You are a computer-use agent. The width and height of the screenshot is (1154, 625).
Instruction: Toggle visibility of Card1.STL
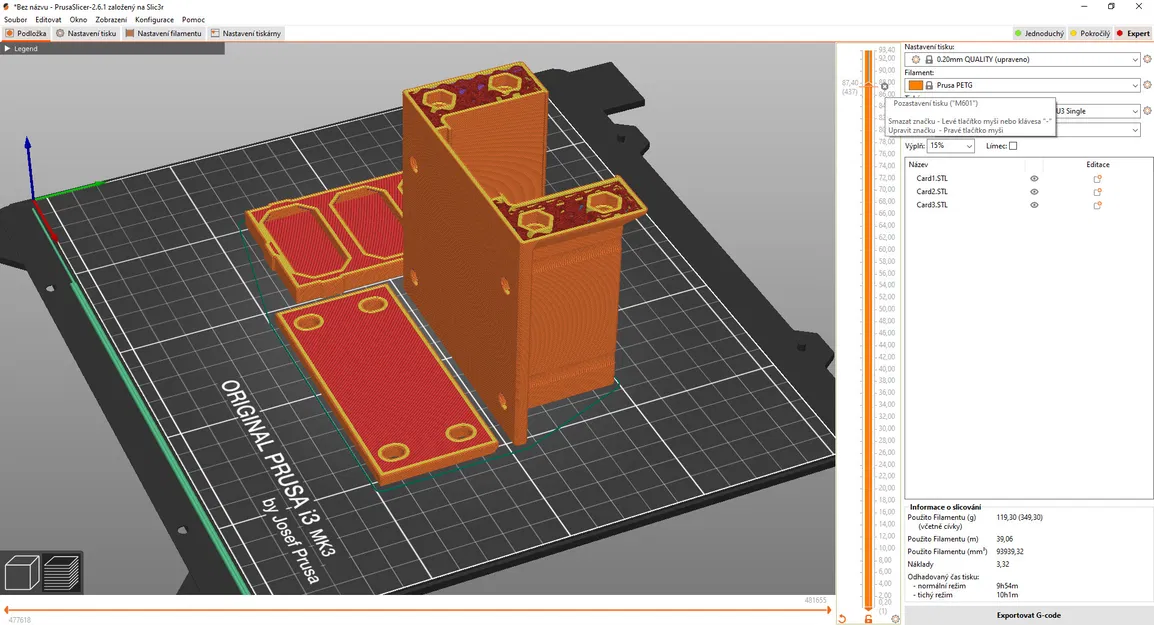(1034, 179)
